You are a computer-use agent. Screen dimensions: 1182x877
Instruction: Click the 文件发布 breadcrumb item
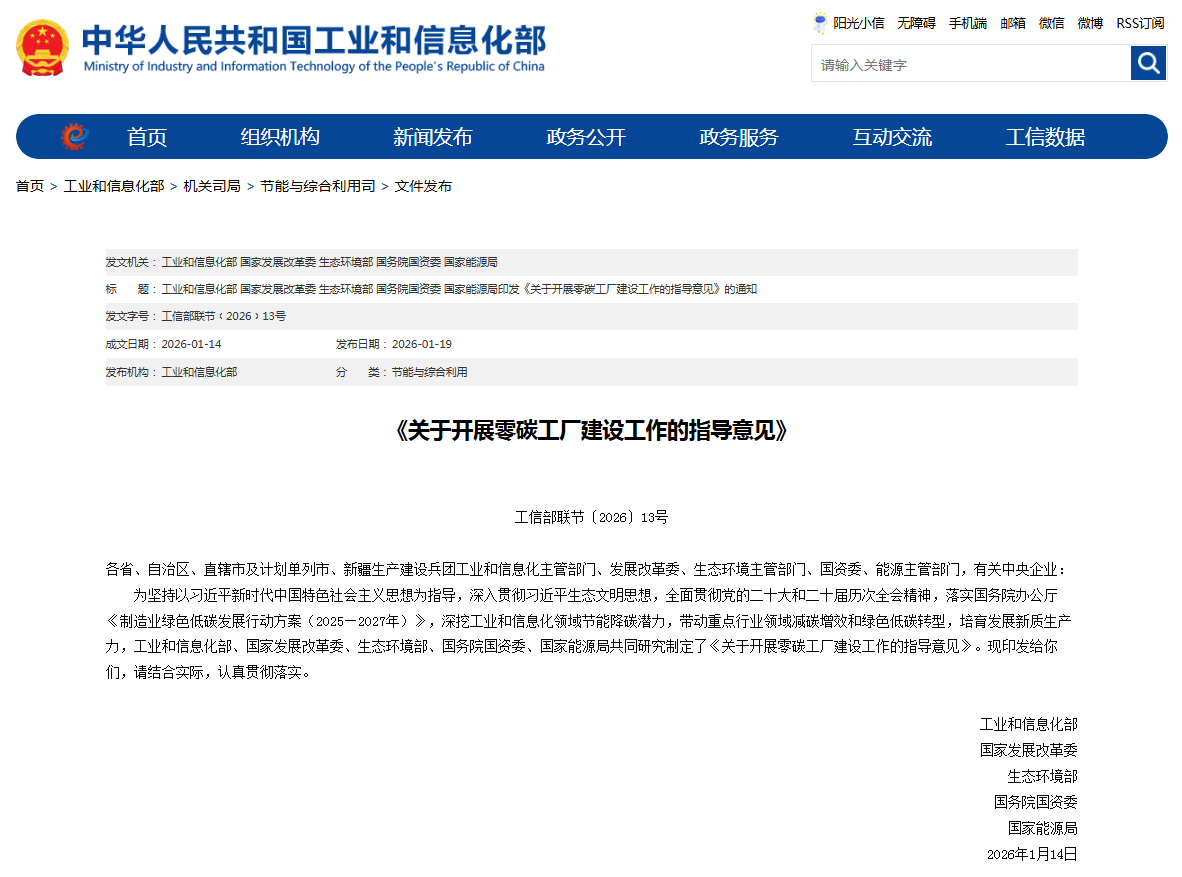click(425, 185)
